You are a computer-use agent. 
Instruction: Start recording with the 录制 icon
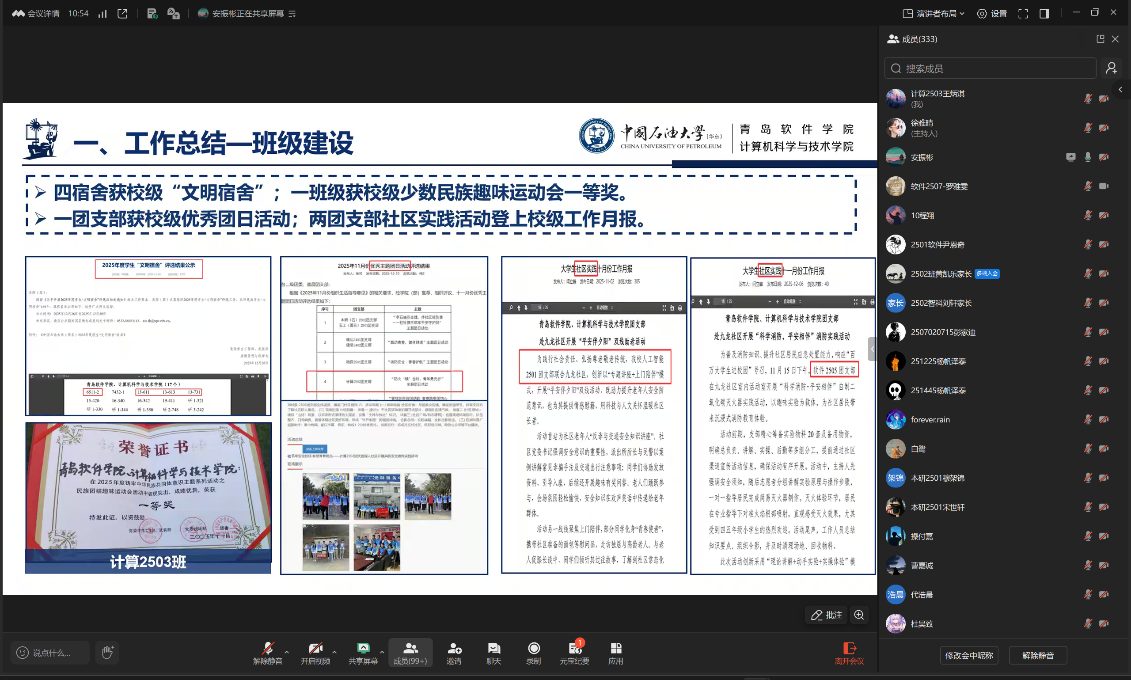point(534,648)
